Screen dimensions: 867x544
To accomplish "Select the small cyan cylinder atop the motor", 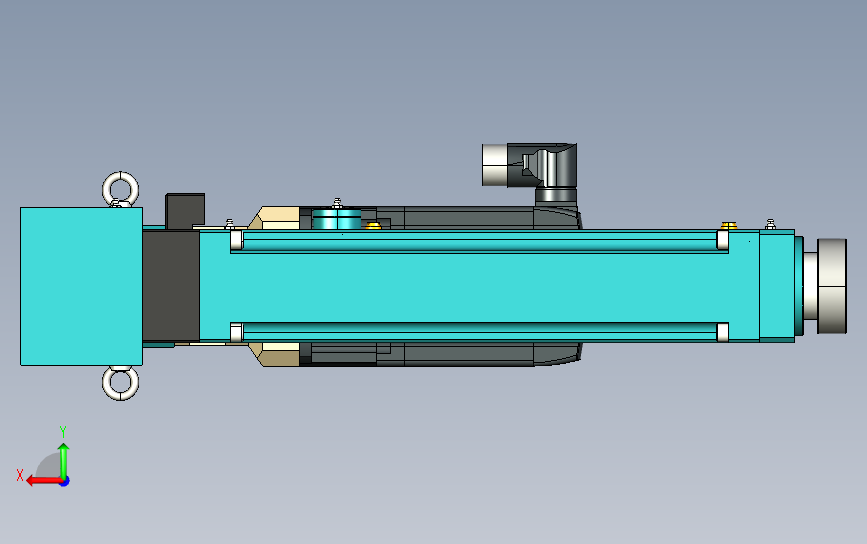I will pos(337,219).
